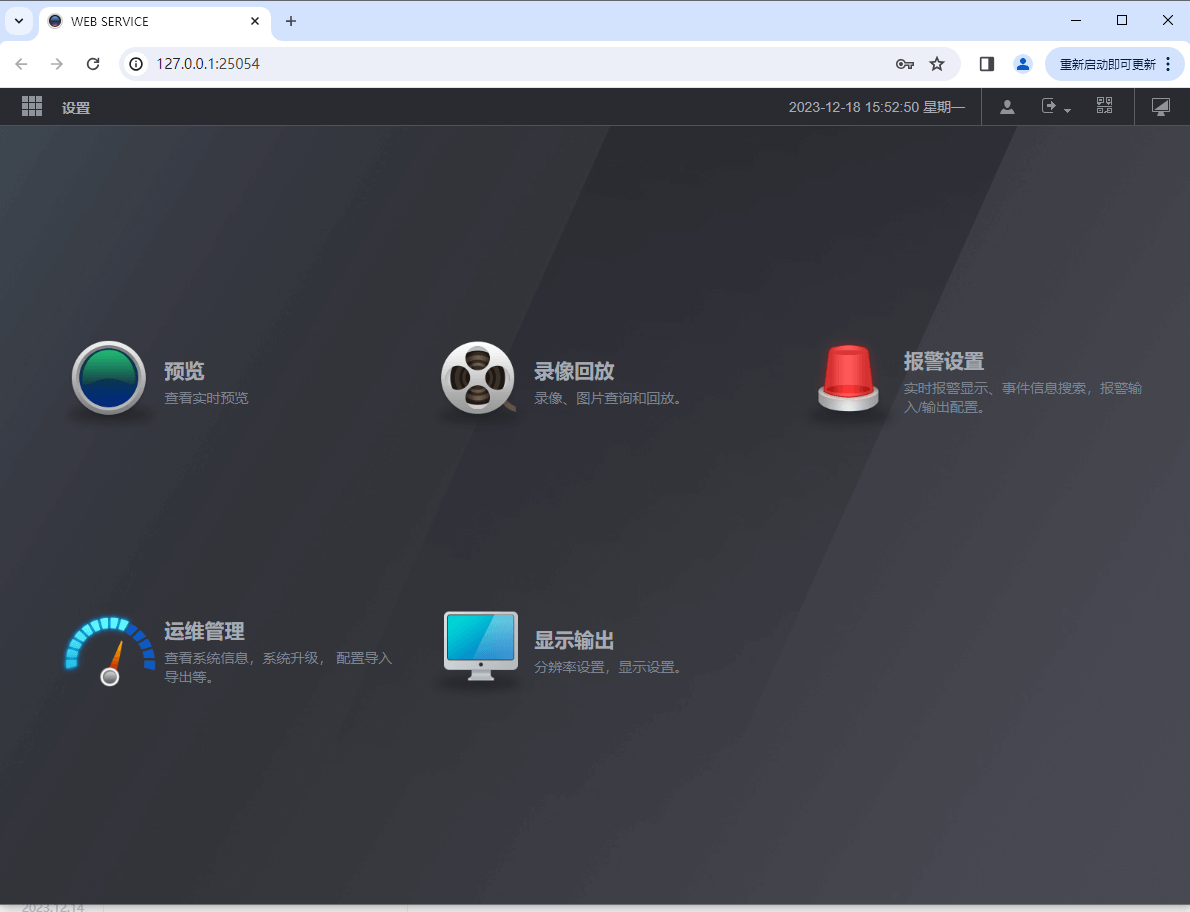Open the browser tab search chevron
The height and width of the screenshot is (912, 1190).
[x=18, y=20]
